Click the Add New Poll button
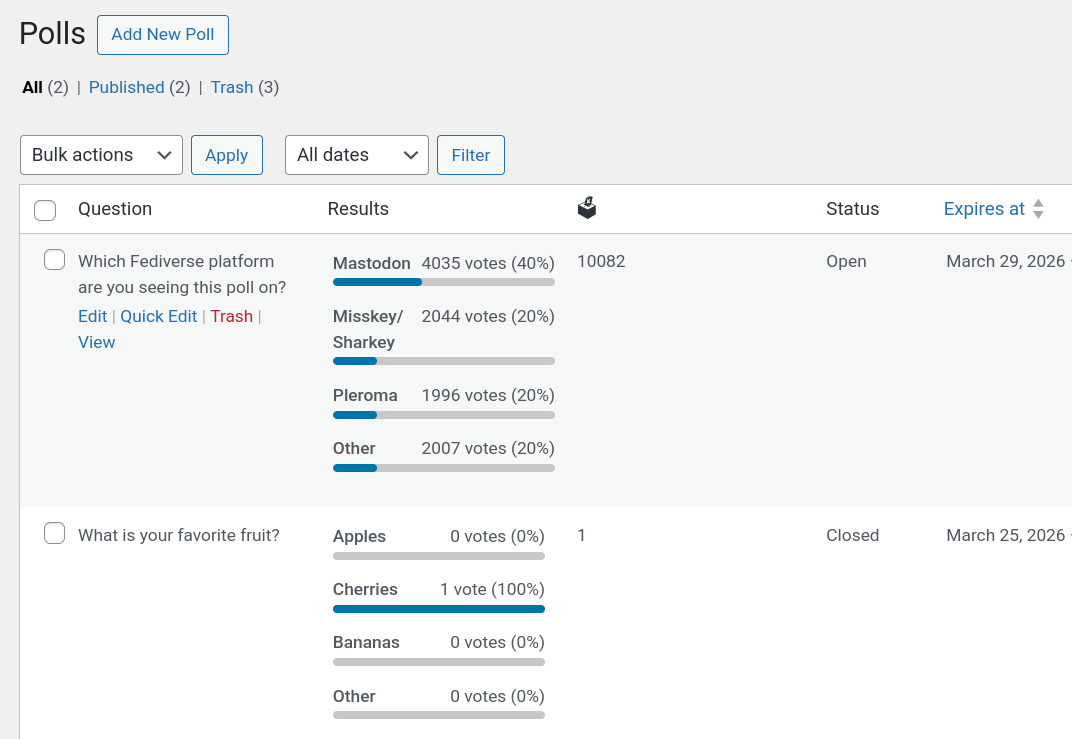 pyautogui.click(x=163, y=35)
